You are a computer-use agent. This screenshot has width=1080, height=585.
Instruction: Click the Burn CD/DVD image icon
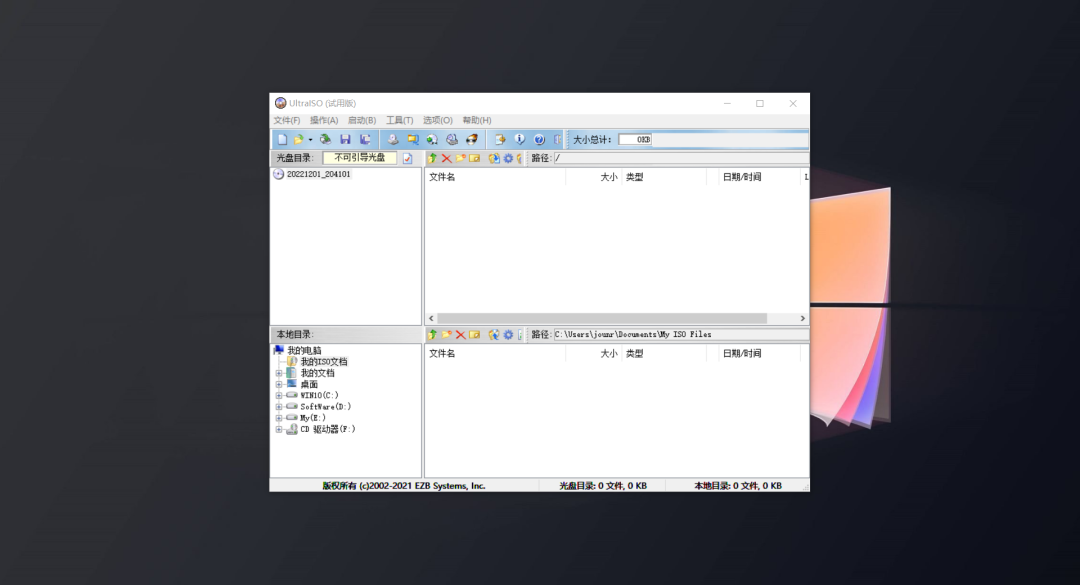pyautogui.click(x=472, y=139)
